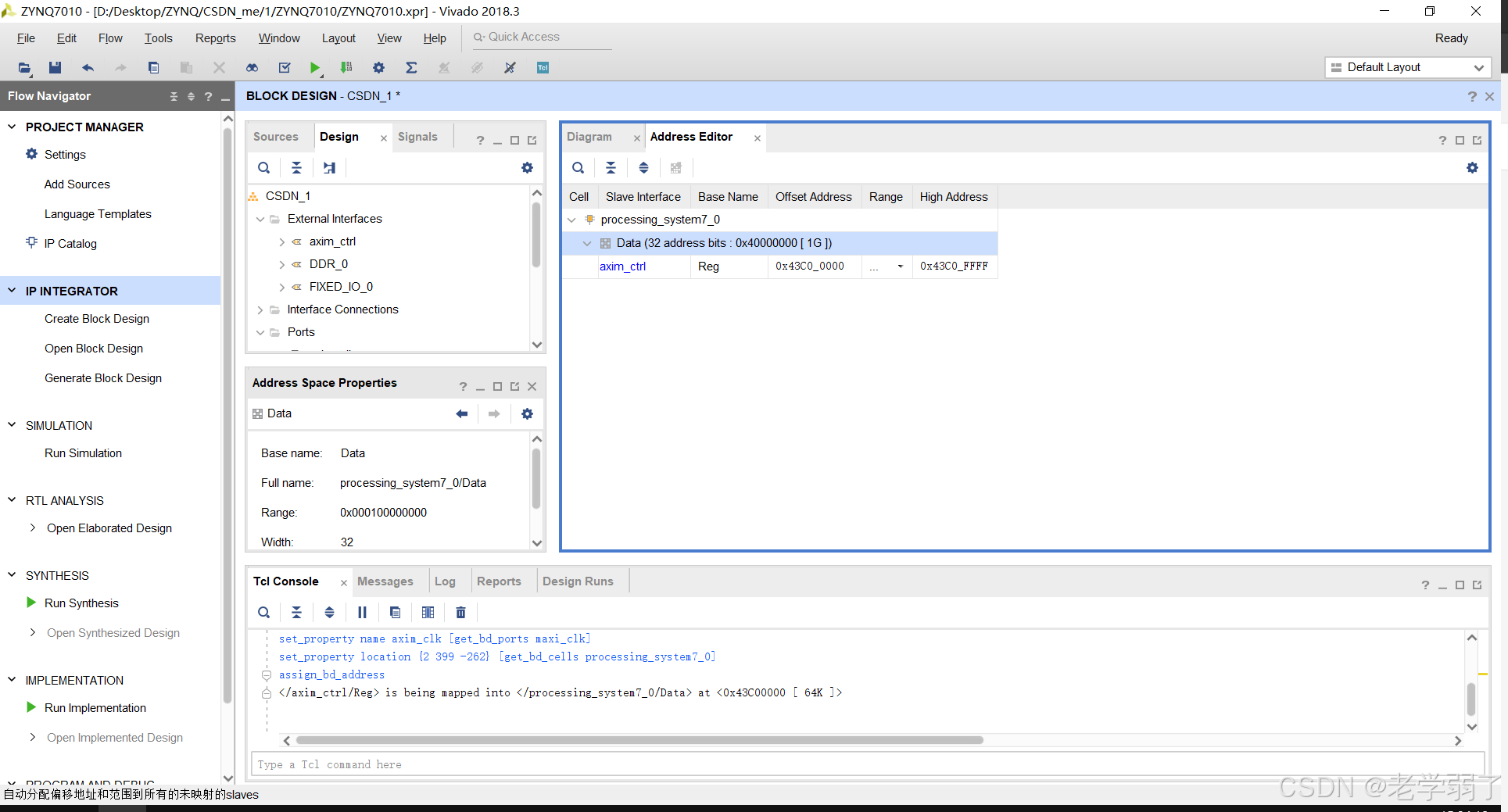
Task: Click the Copy icon in main toolbar
Action: 153,68
